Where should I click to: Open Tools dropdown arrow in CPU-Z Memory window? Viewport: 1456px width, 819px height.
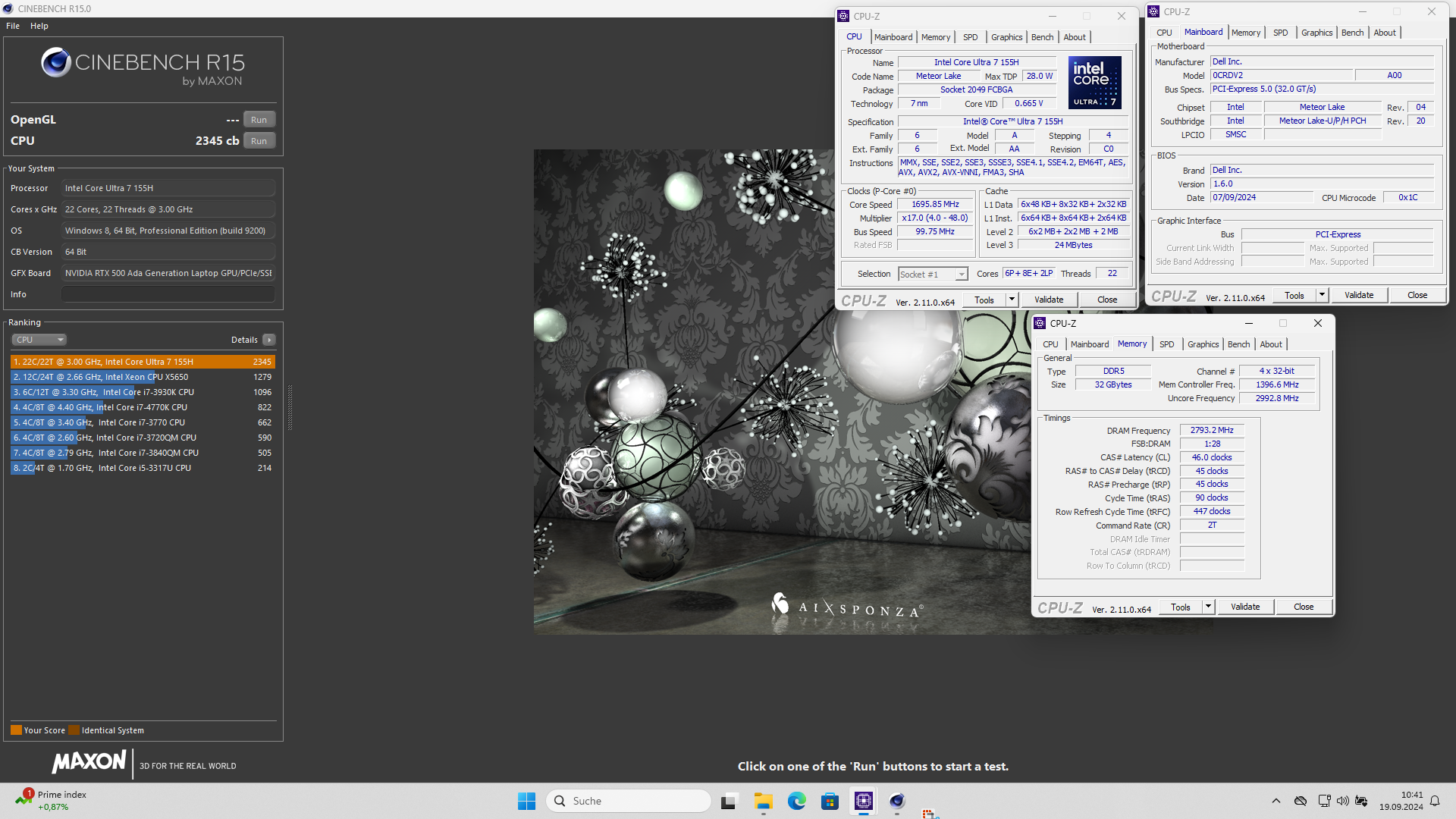tap(1208, 607)
